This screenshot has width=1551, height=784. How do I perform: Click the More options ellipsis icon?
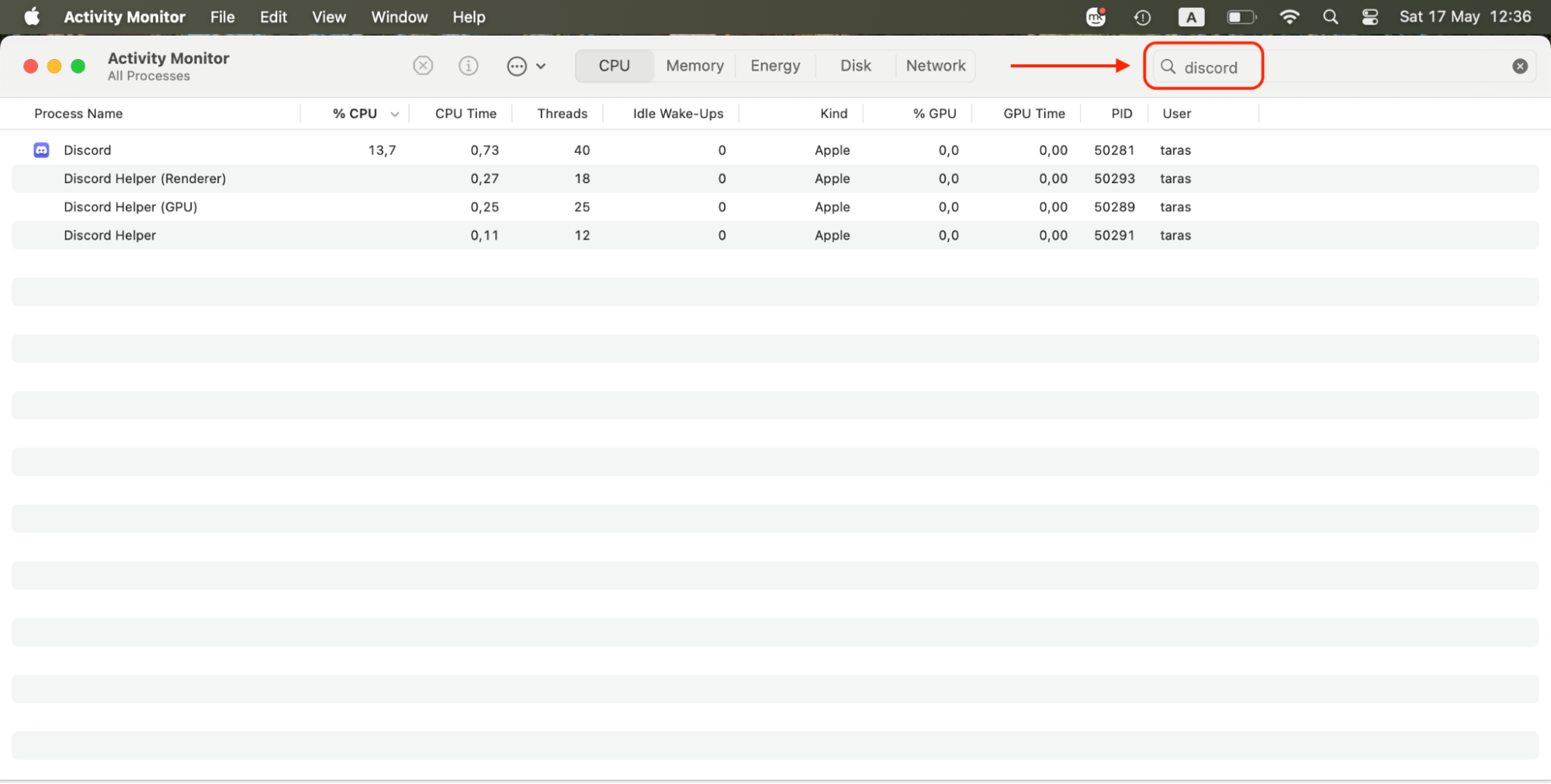517,66
